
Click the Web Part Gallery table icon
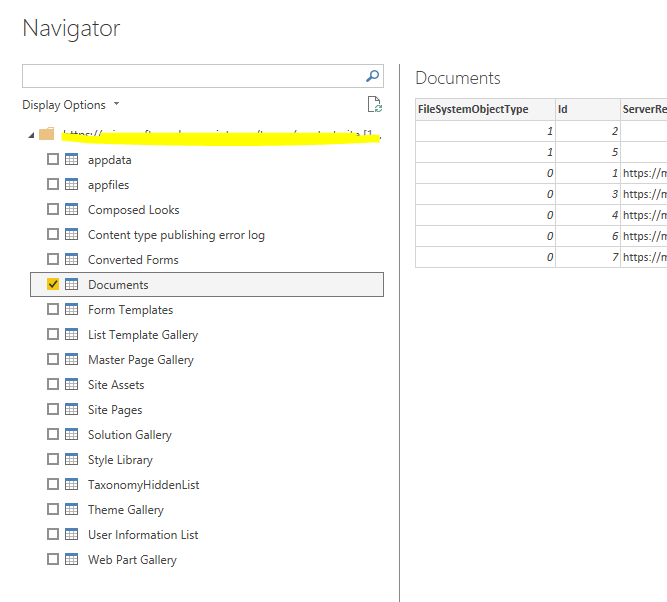(x=71, y=559)
